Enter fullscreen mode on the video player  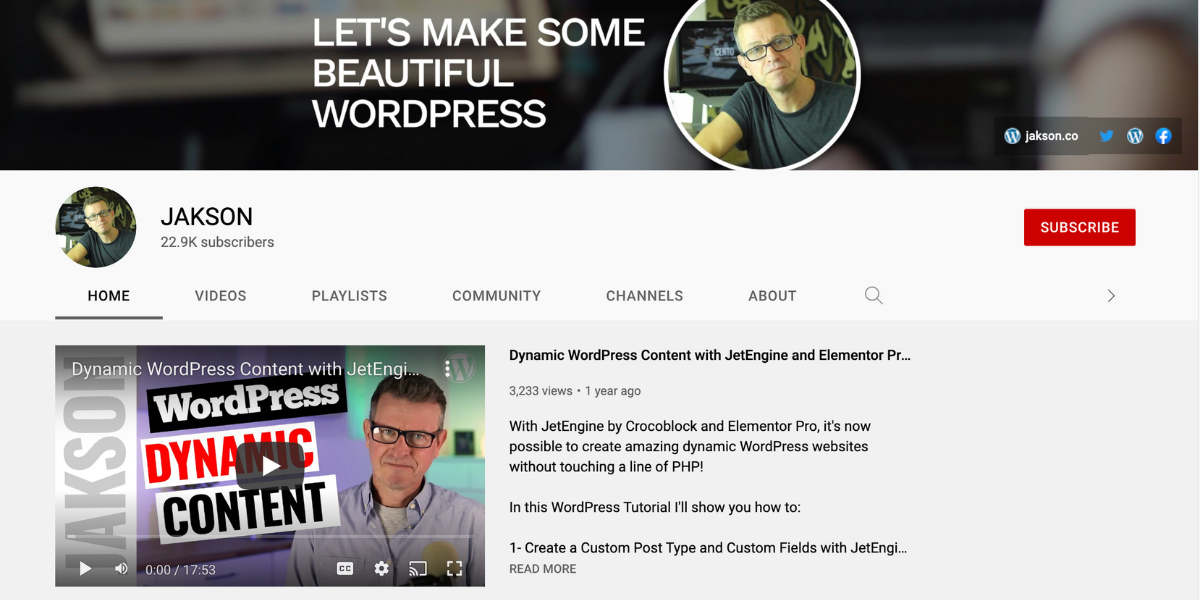(x=455, y=567)
